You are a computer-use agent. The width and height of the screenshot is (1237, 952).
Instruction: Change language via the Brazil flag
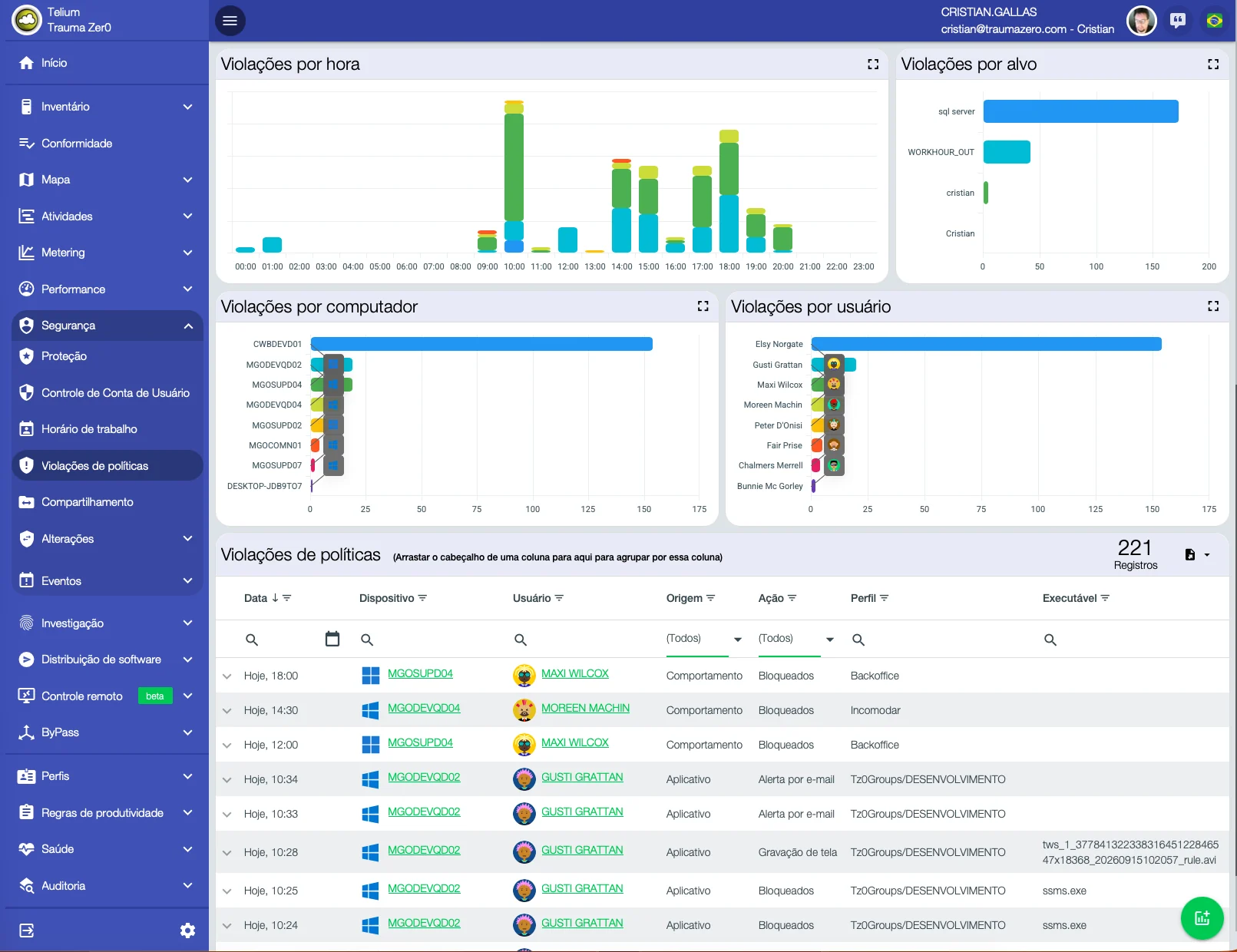point(1214,21)
